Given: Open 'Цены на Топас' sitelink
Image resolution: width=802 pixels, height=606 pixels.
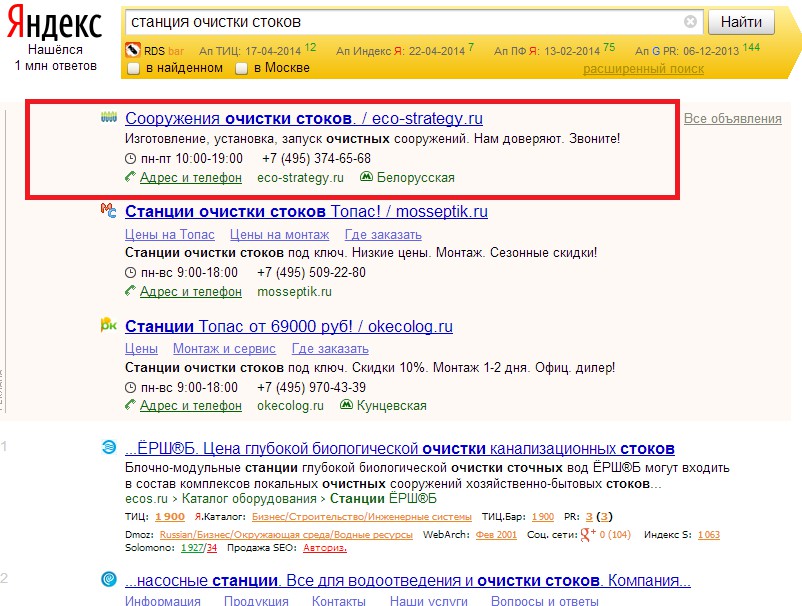Looking at the screenshot, I should [169, 235].
